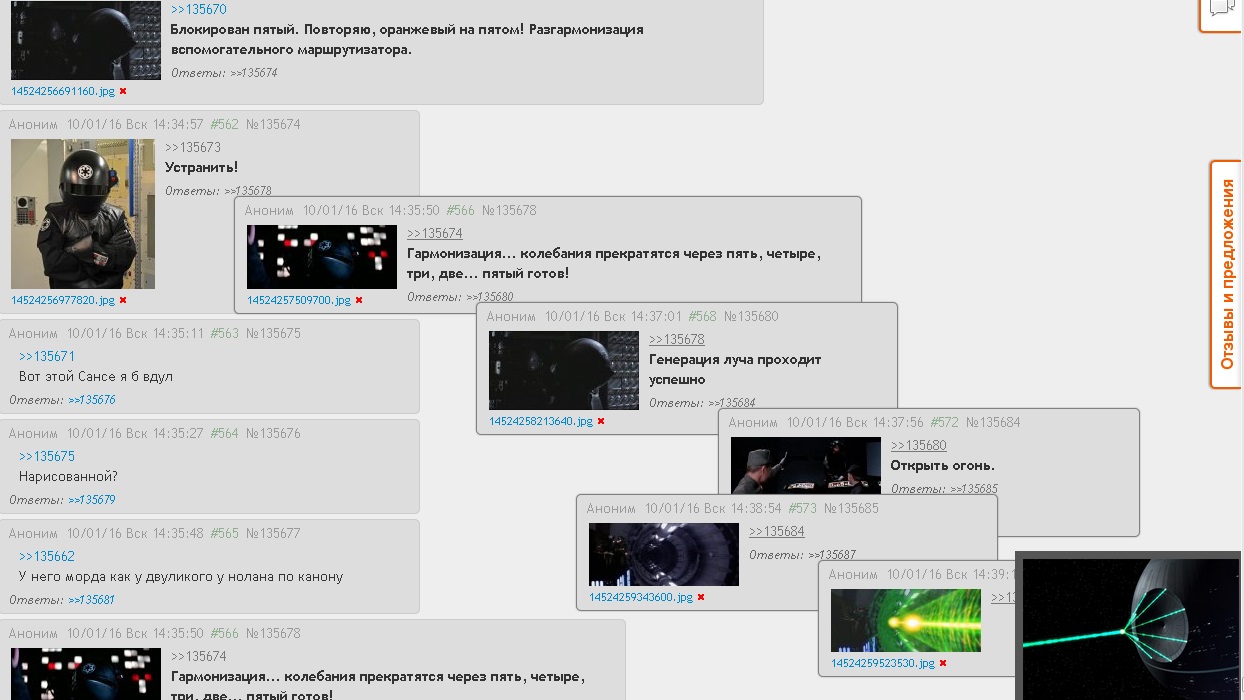The image size is (1244, 700).
Task: Follow quote link >>135662 in post №135677
Action: coord(47,556)
